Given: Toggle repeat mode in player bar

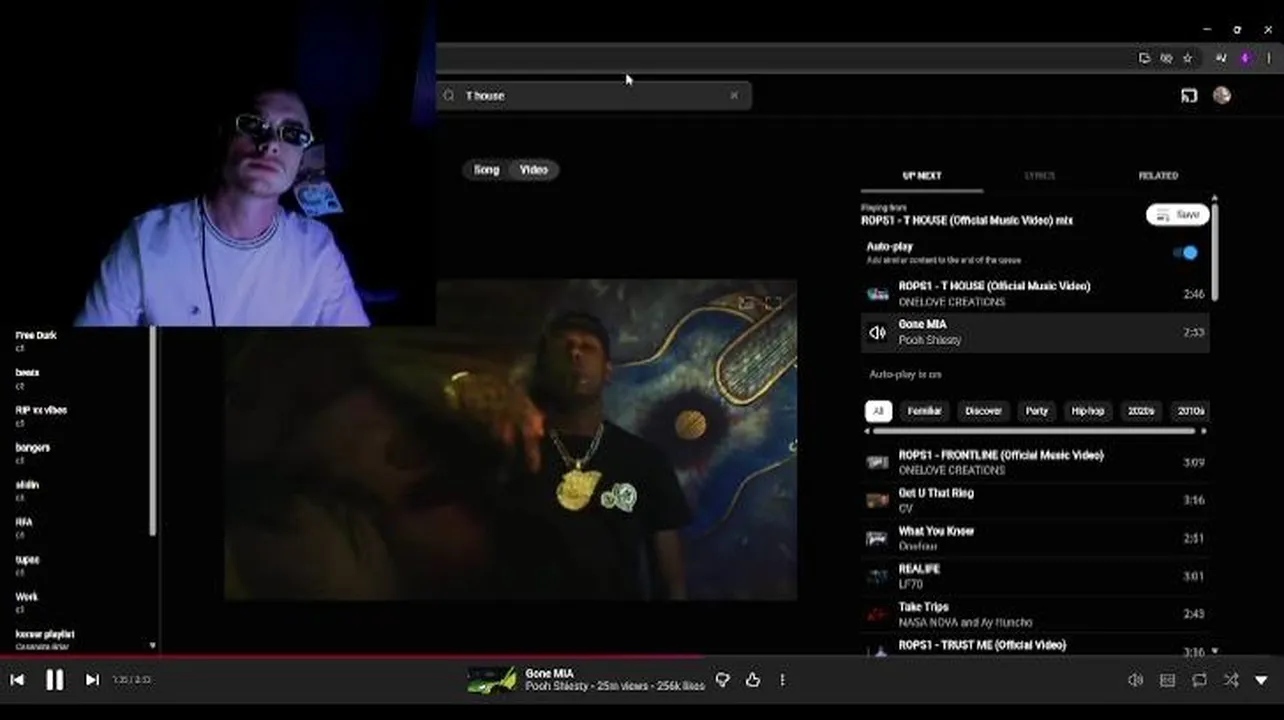Looking at the screenshot, I should tap(1199, 680).
